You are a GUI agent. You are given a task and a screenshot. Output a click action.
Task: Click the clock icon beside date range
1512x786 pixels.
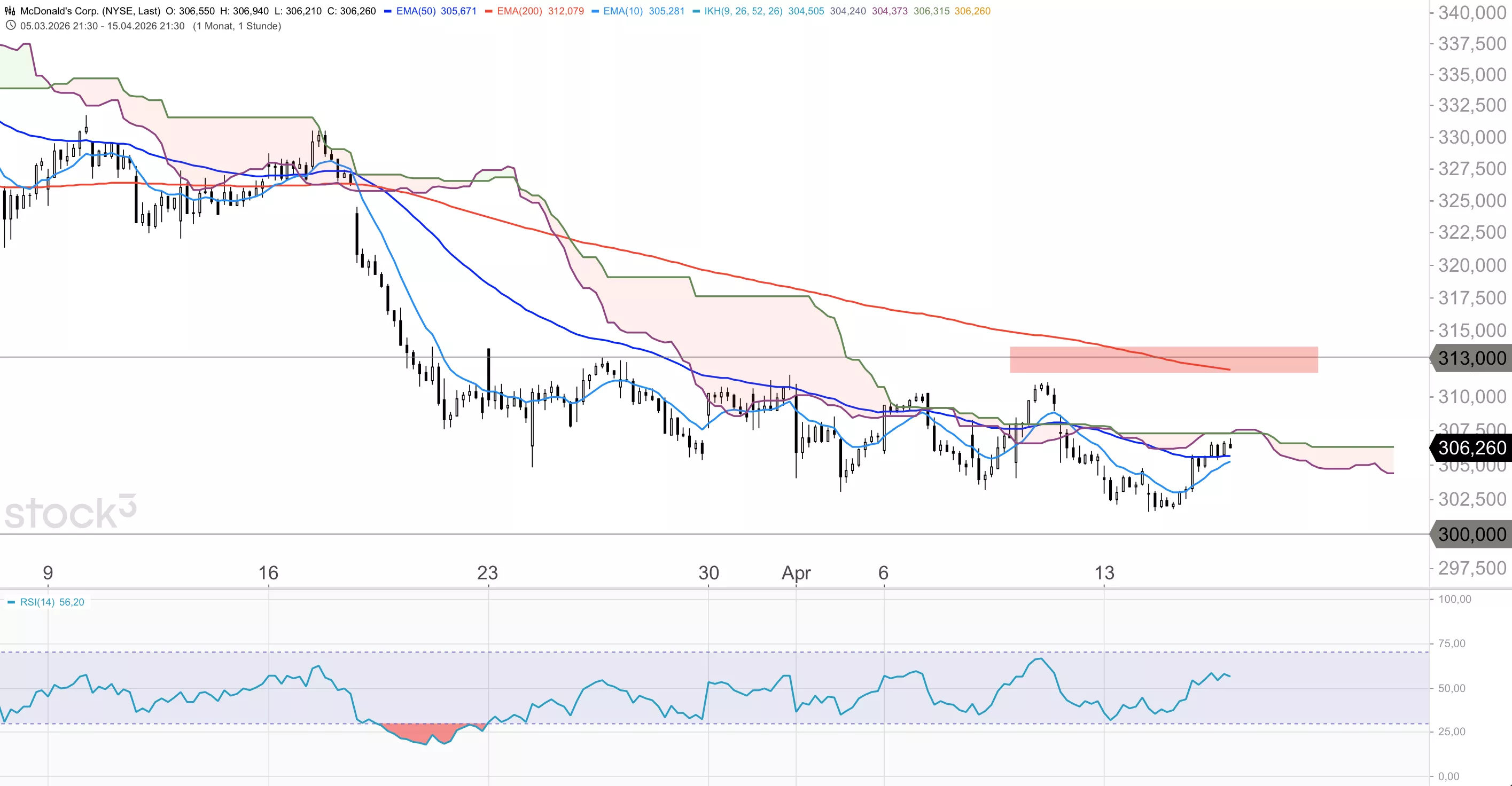(x=10, y=26)
